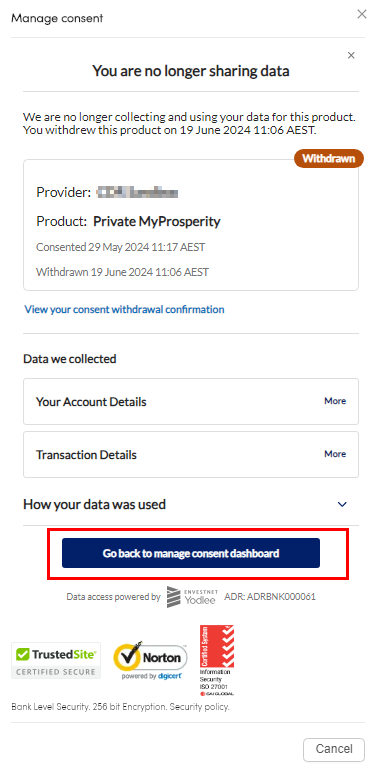The image size is (380, 772).
Task: Click the Envestnet Yodlee logo
Action: click(191, 596)
